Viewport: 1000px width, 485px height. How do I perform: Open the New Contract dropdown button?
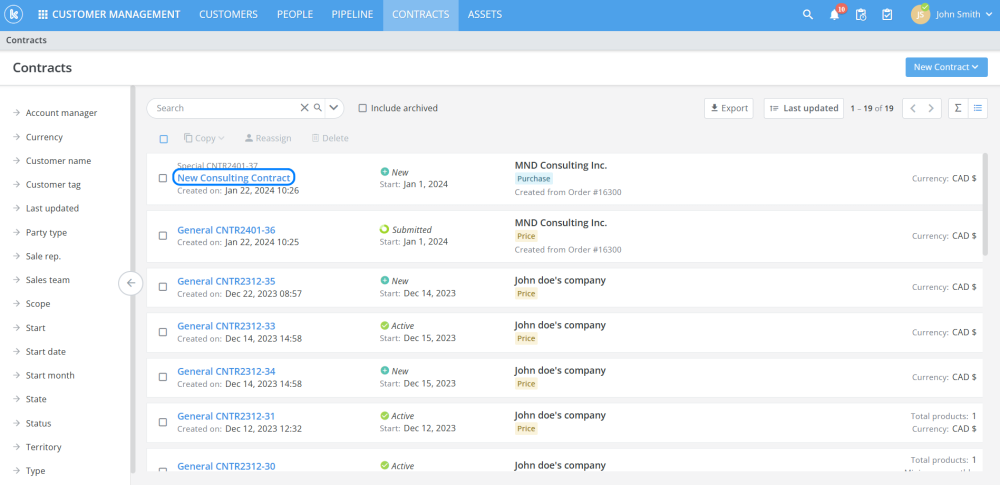coord(946,67)
